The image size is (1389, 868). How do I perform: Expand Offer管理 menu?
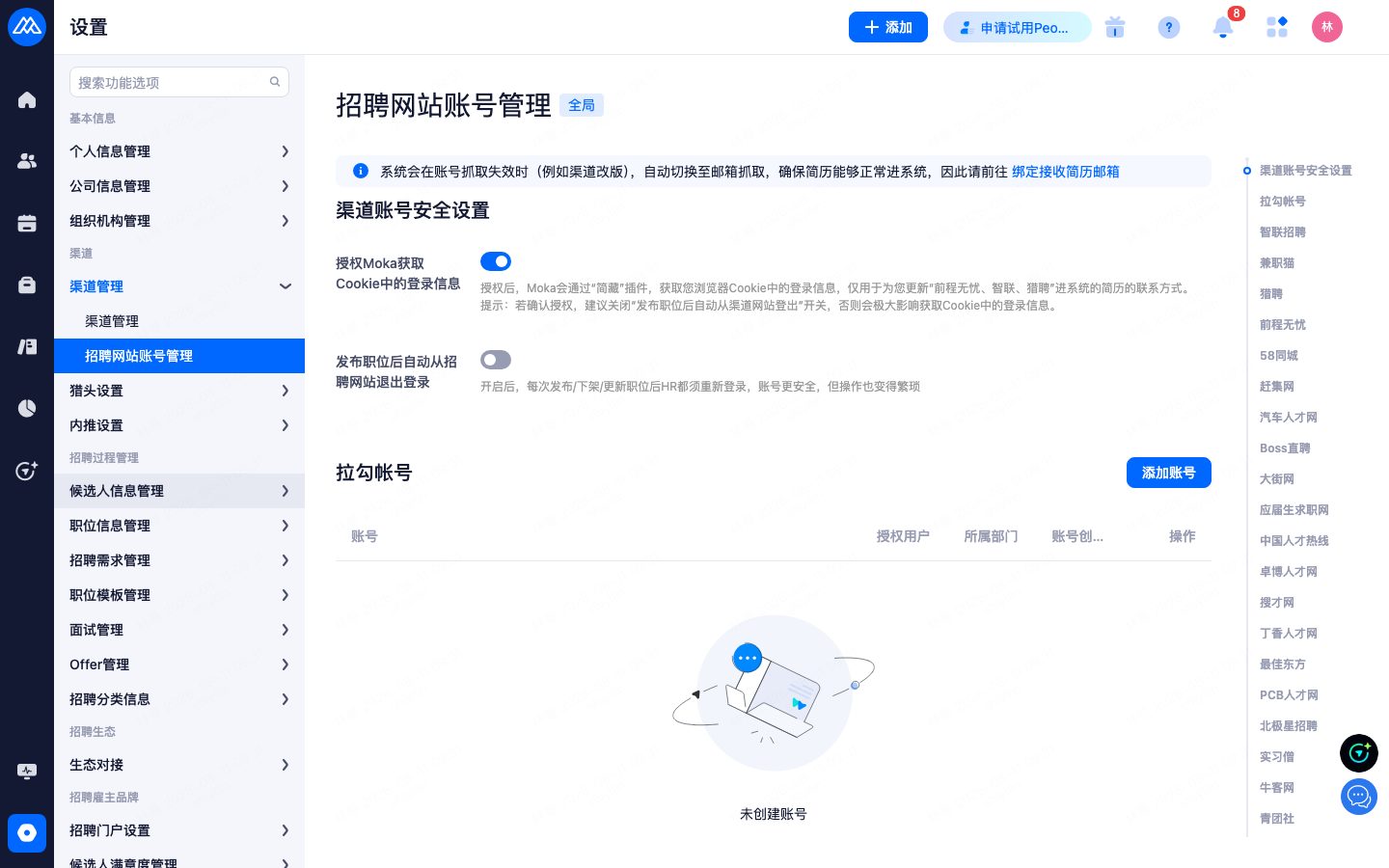point(179,665)
